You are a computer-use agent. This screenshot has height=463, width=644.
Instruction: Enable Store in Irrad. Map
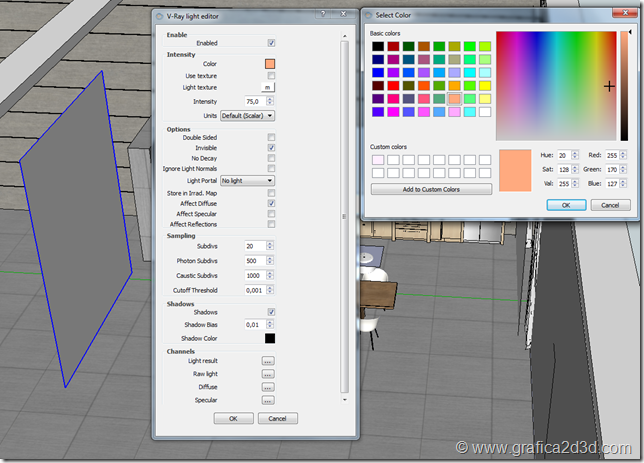271,193
